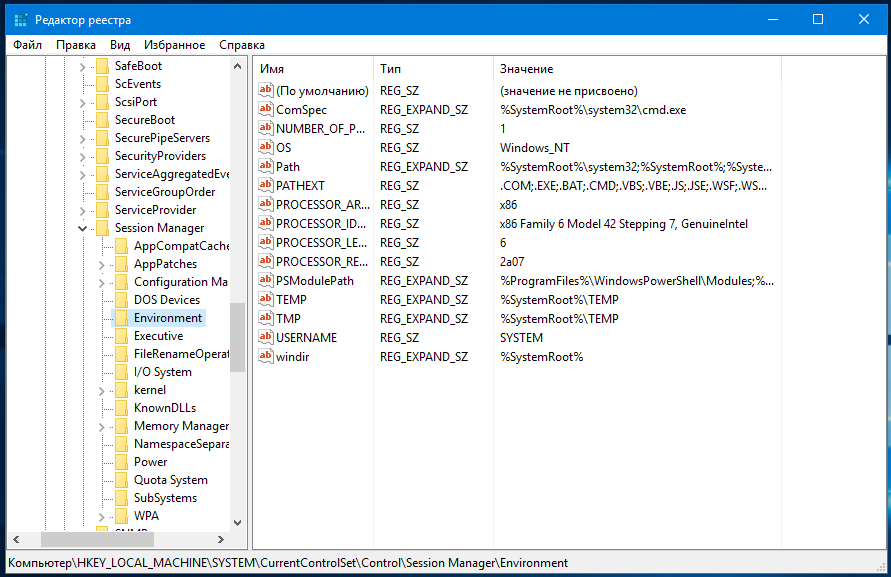Click the USERNAME value's icon

click(265, 338)
